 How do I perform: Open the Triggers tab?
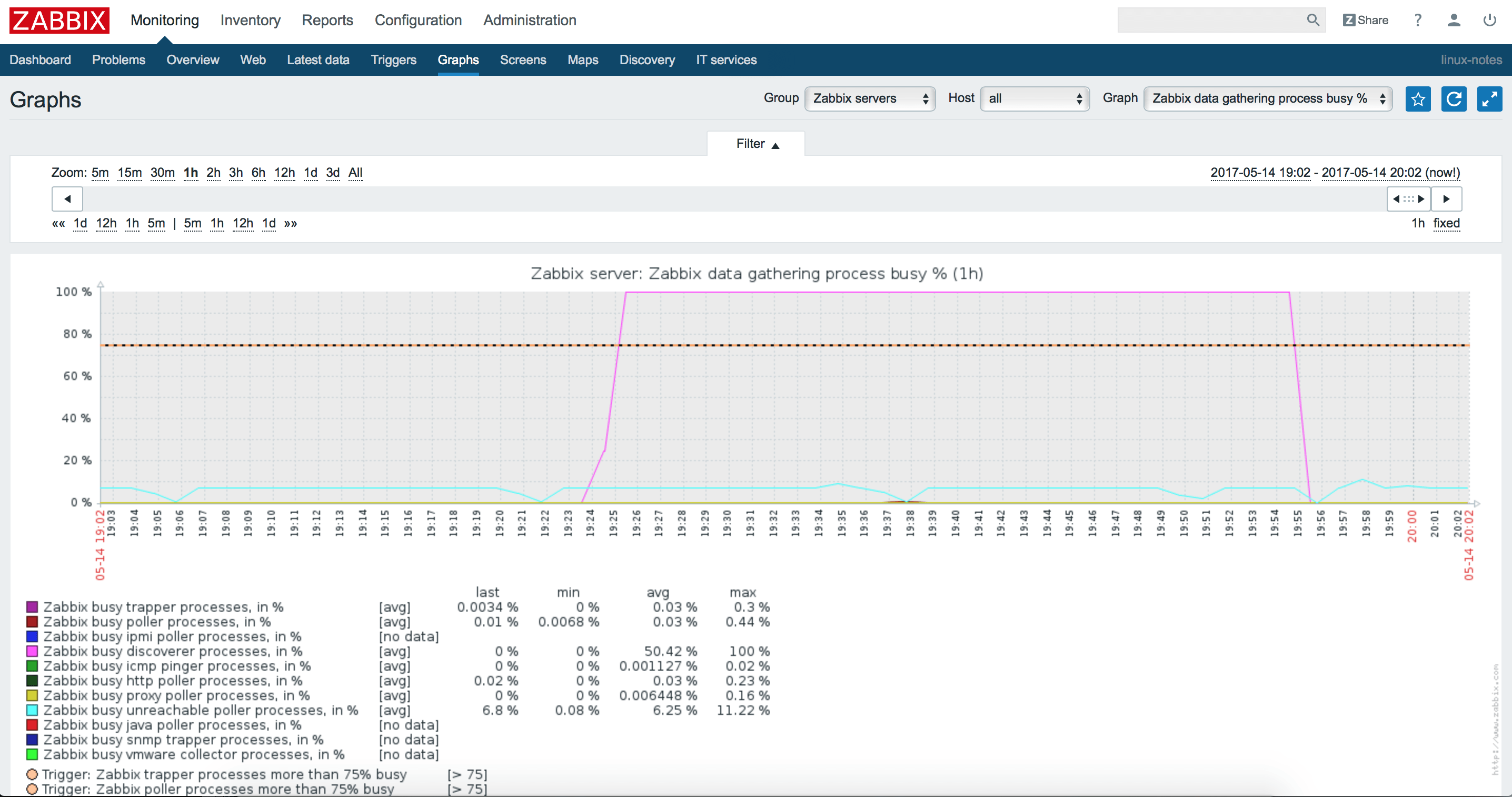click(x=394, y=60)
